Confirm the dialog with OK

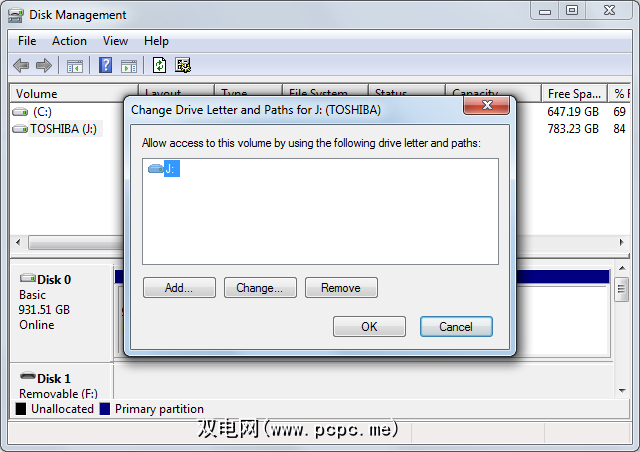point(369,327)
